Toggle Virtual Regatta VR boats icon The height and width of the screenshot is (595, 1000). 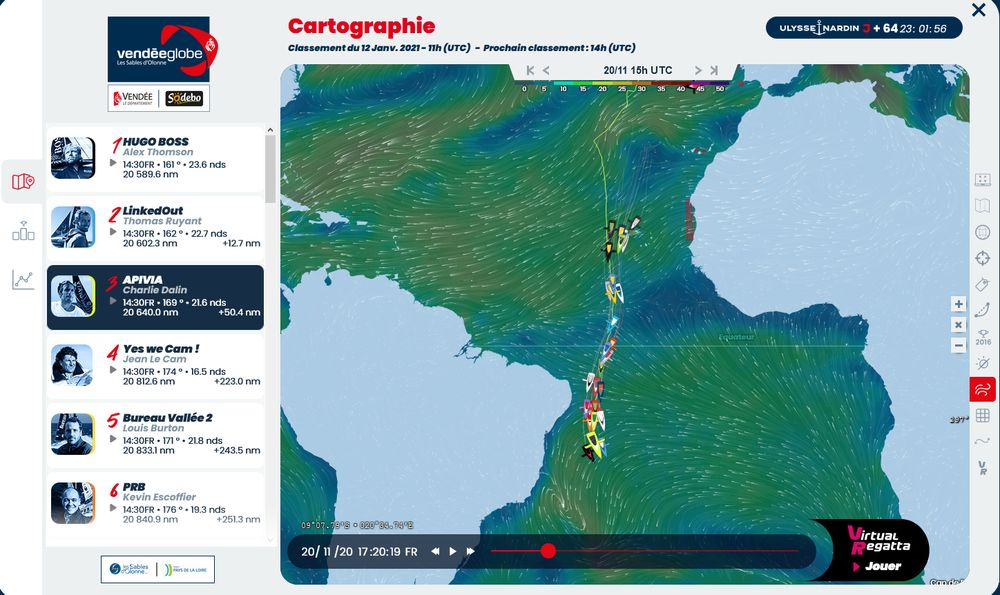pyautogui.click(x=983, y=468)
